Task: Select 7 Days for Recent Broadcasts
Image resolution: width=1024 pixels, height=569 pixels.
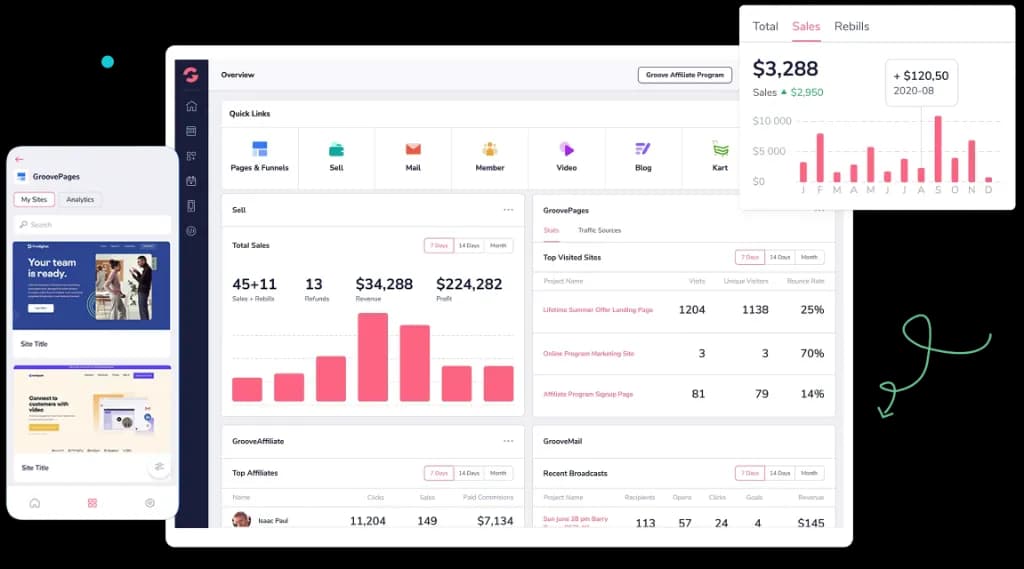Action: (x=750, y=473)
